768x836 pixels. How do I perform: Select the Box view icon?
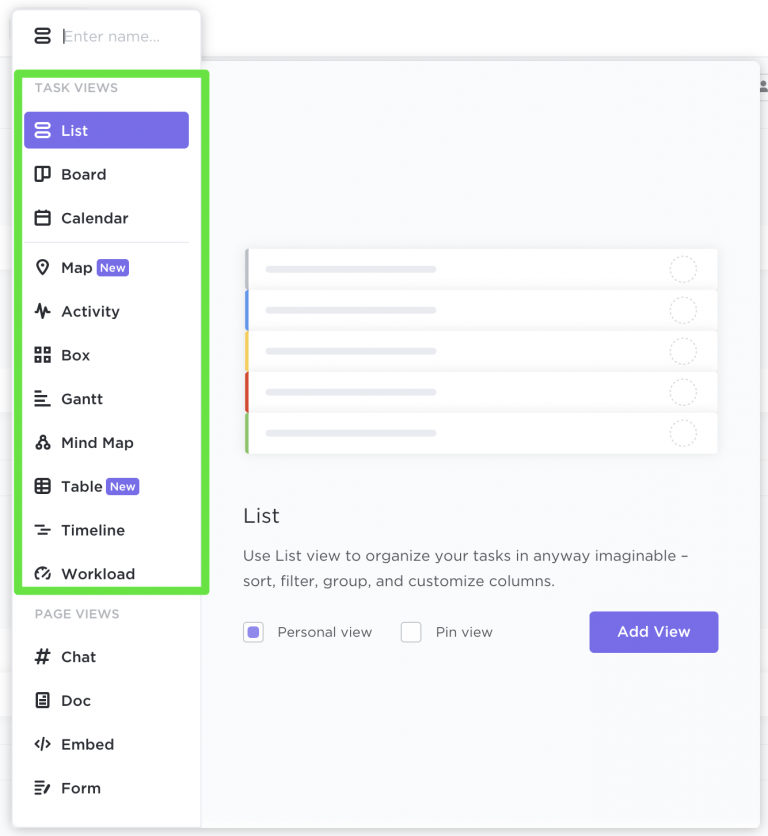40,355
